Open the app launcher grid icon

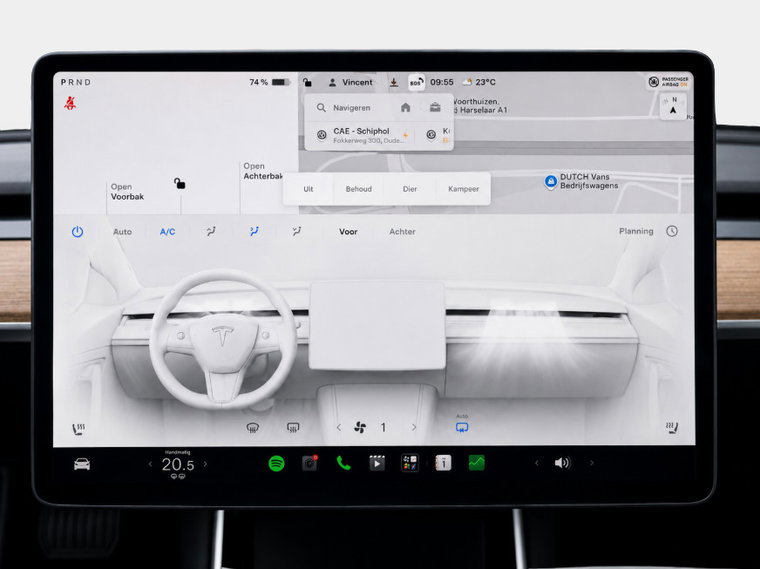point(410,463)
